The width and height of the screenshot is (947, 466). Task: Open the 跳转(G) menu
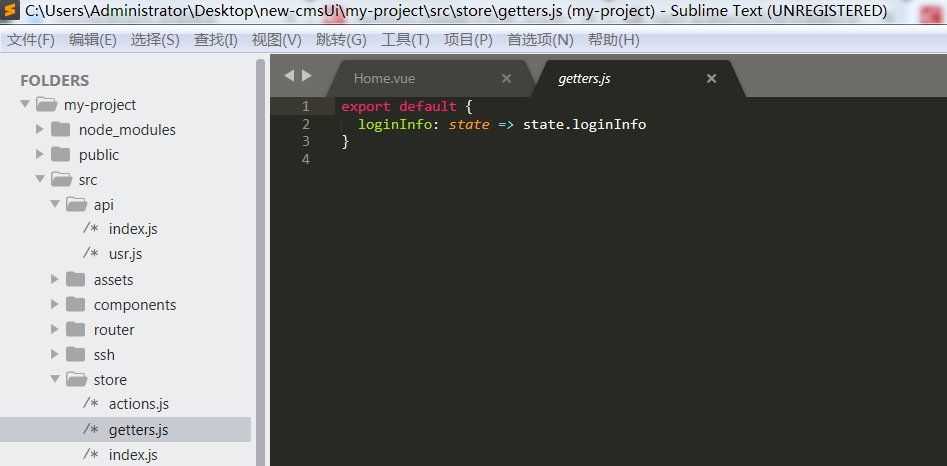point(341,40)
